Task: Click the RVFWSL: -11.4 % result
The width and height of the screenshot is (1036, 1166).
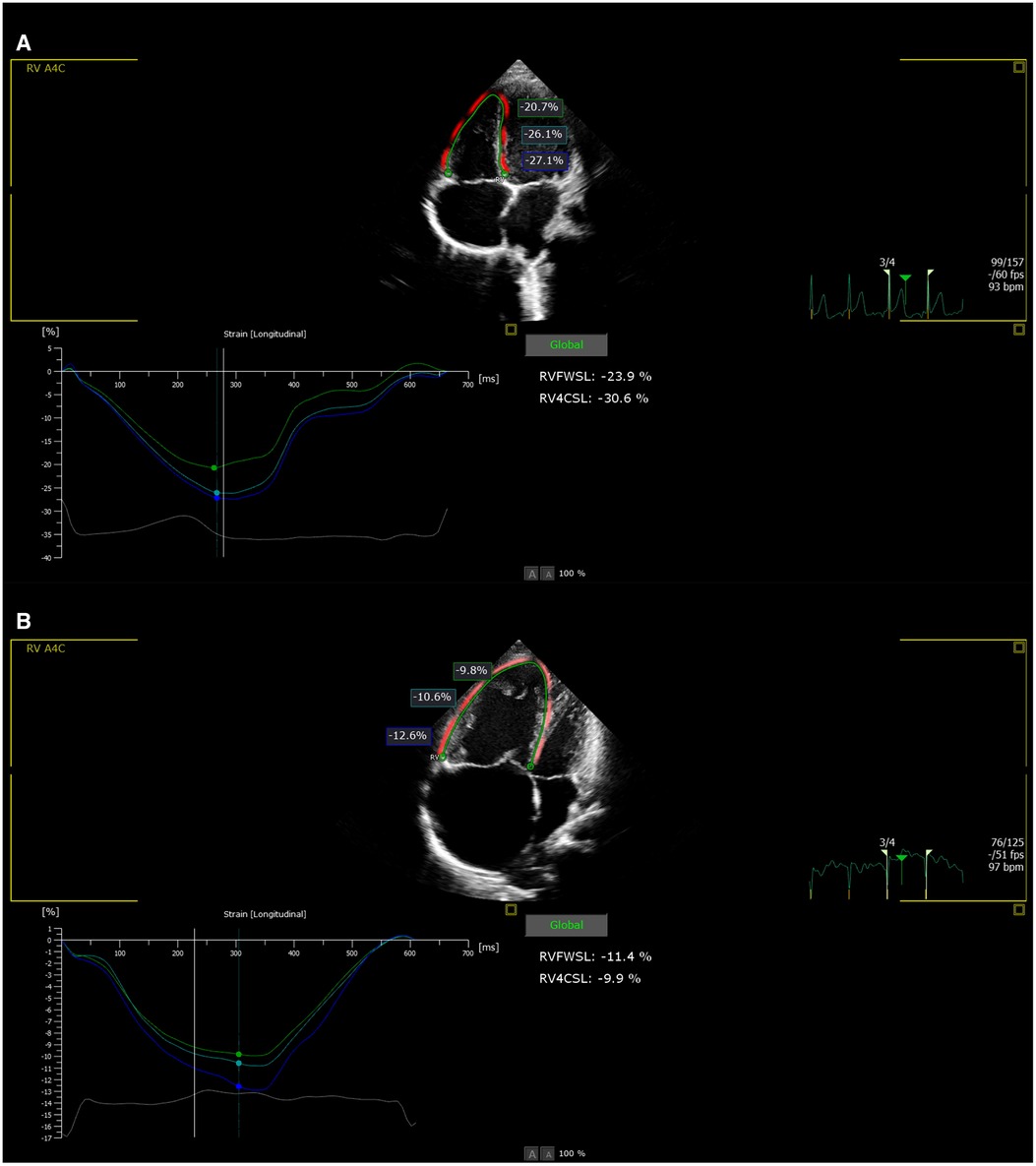Action: tap(595, 956)
